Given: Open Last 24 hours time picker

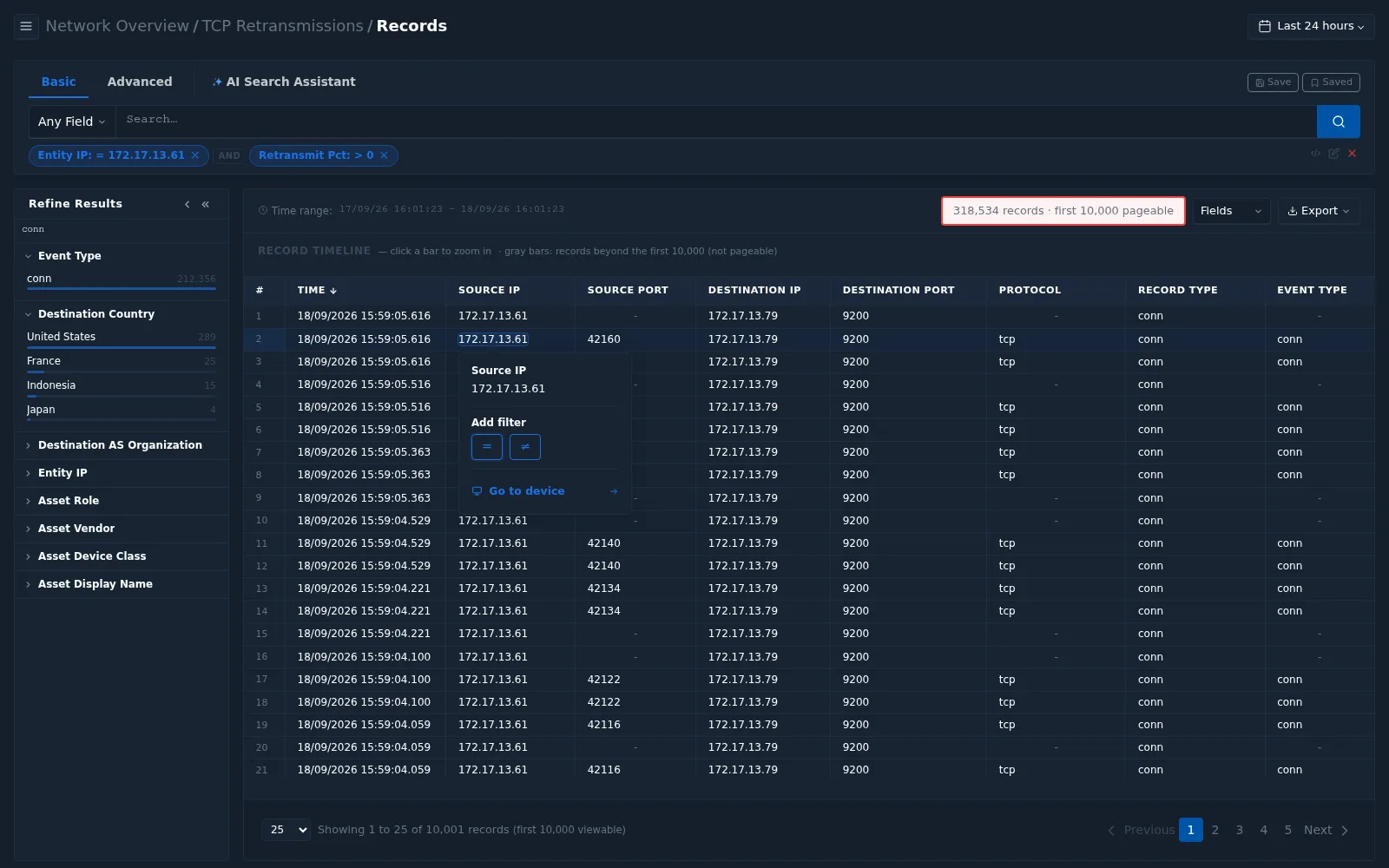Looking at the screenshot, I should pos(1311,26).
